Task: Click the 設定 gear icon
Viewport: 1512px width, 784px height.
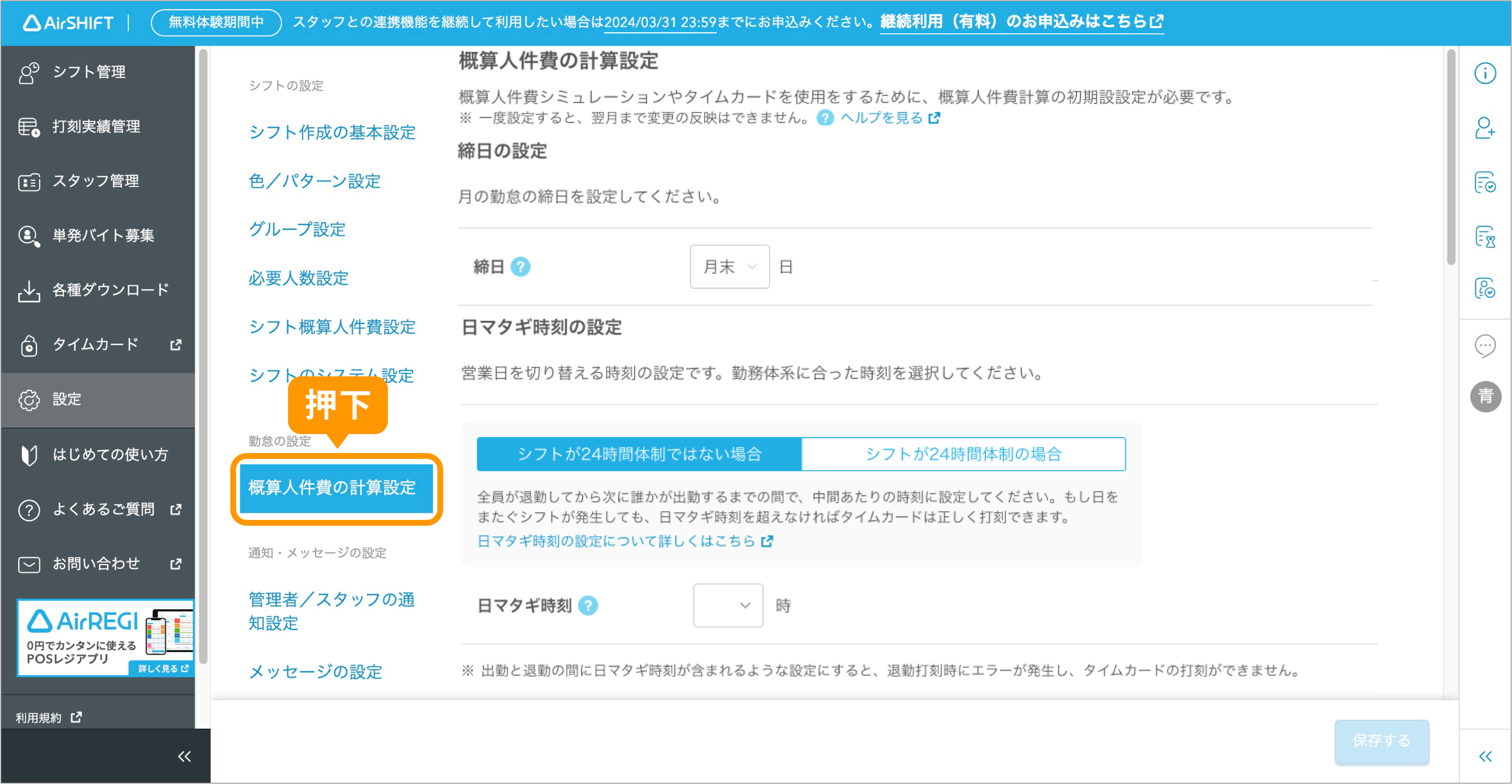Action: 29,400
